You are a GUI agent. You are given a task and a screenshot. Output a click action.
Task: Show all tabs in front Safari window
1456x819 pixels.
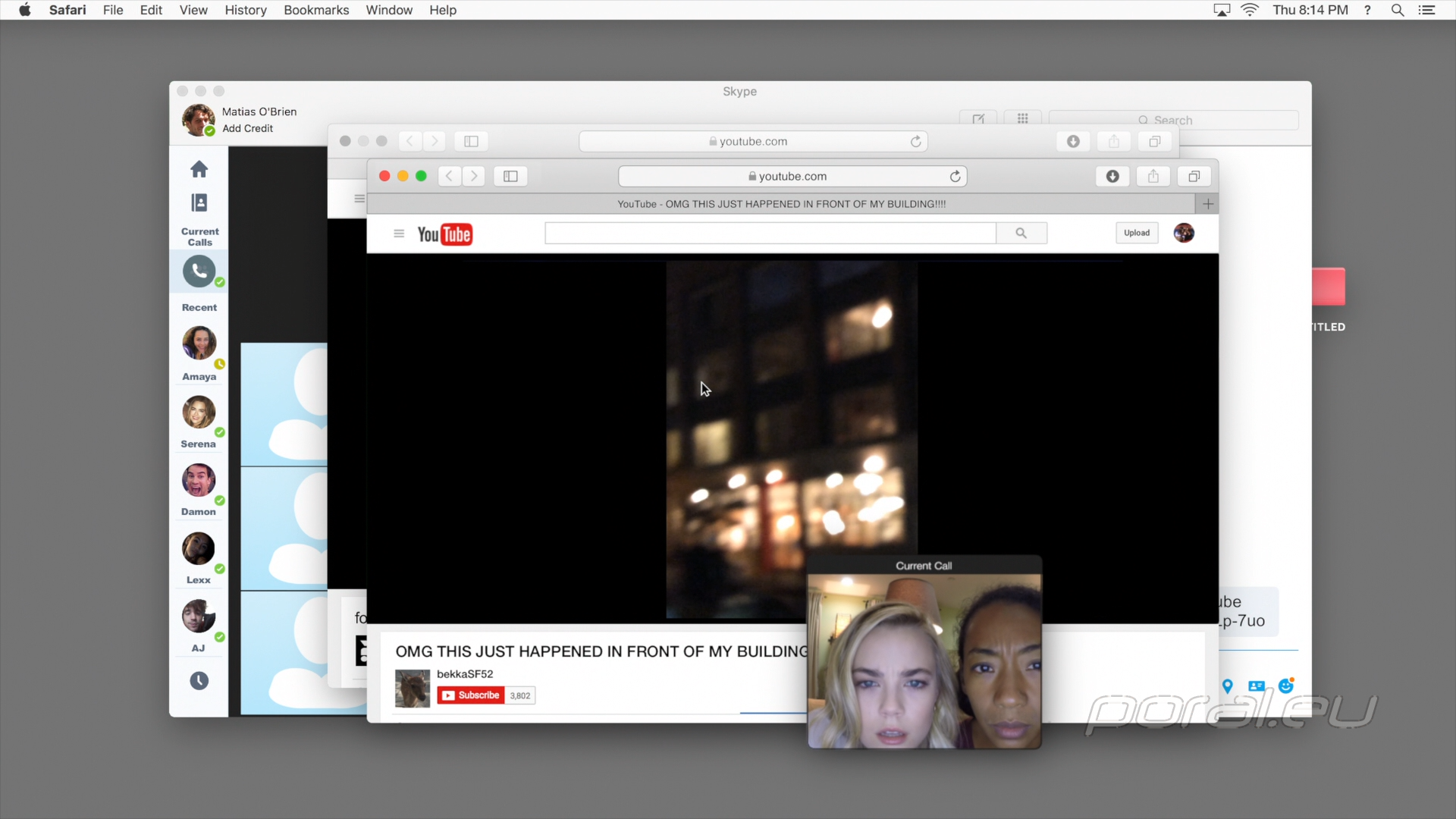coord(1194,176)
